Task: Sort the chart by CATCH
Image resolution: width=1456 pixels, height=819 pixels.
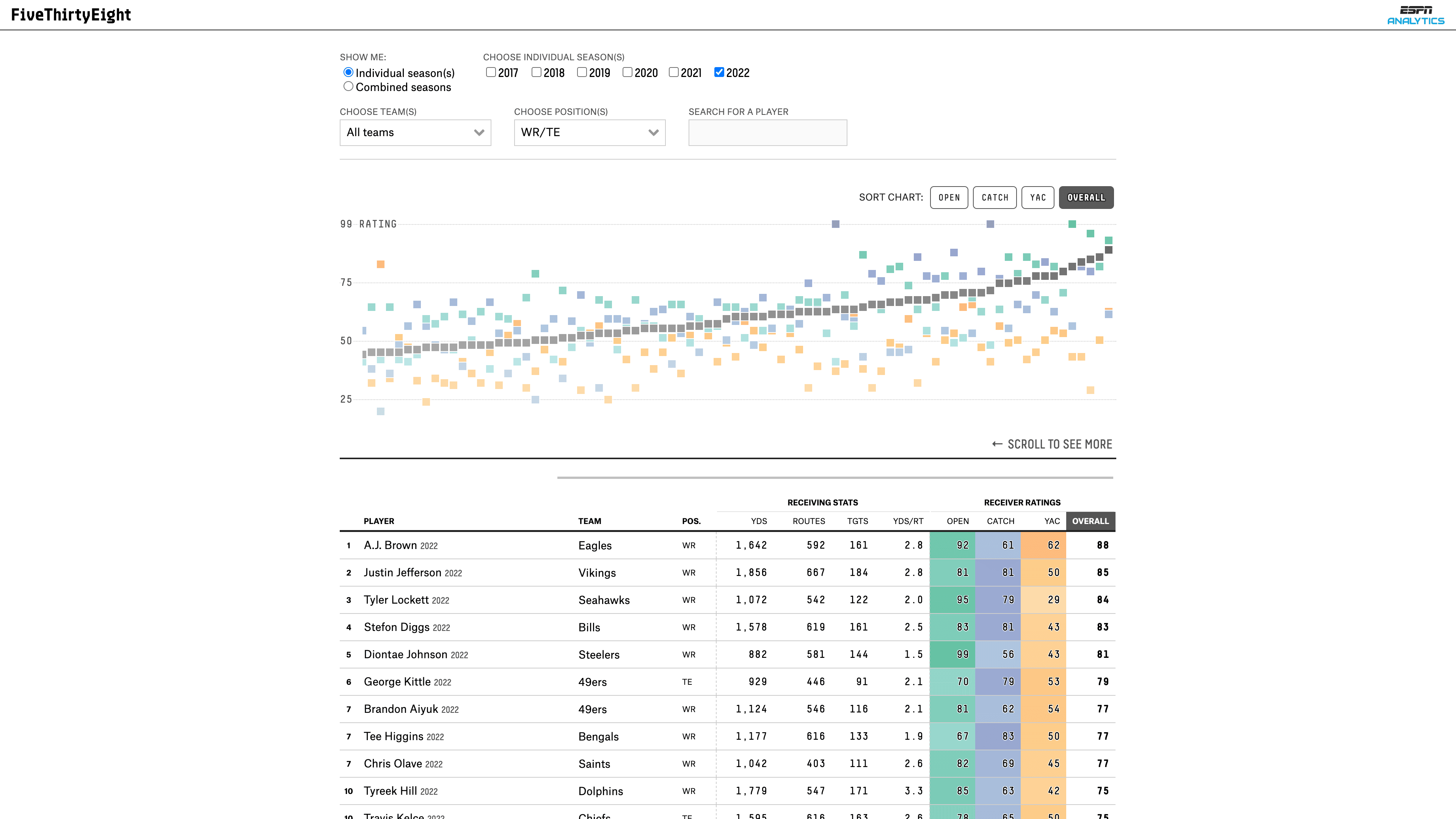Action: (x=995, y=197)
